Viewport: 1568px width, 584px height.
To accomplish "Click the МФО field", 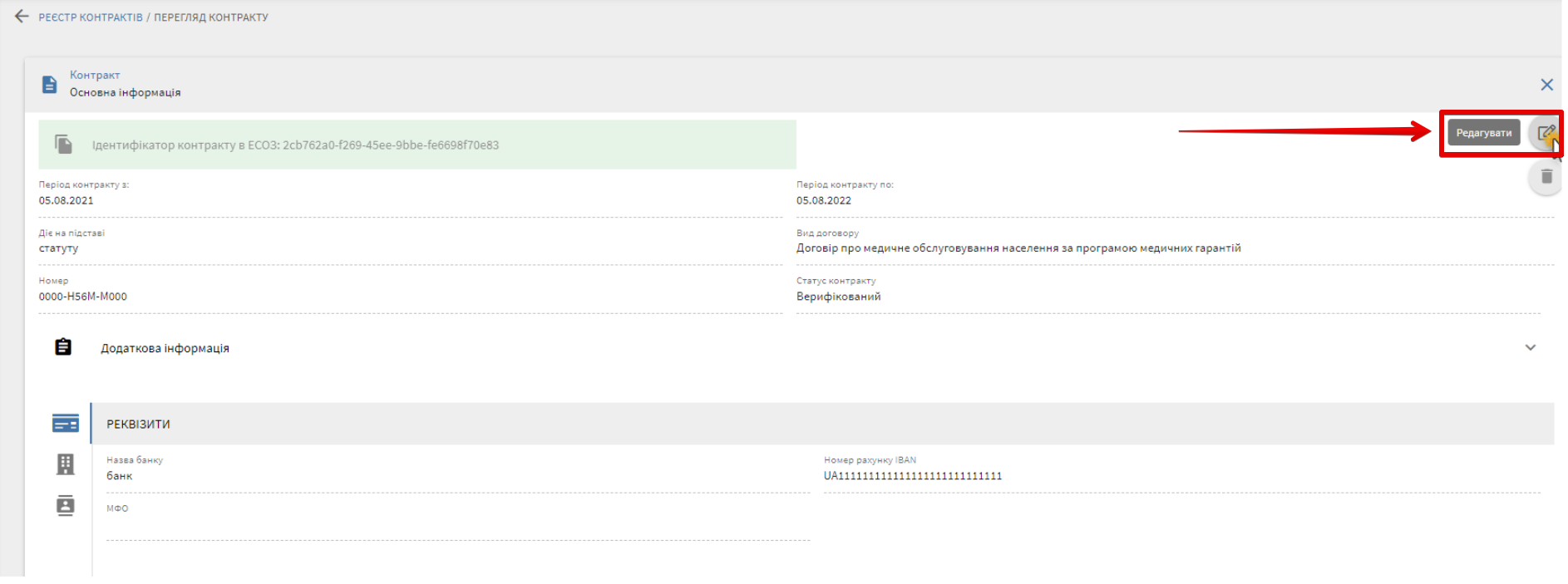I will pos(457,525).
